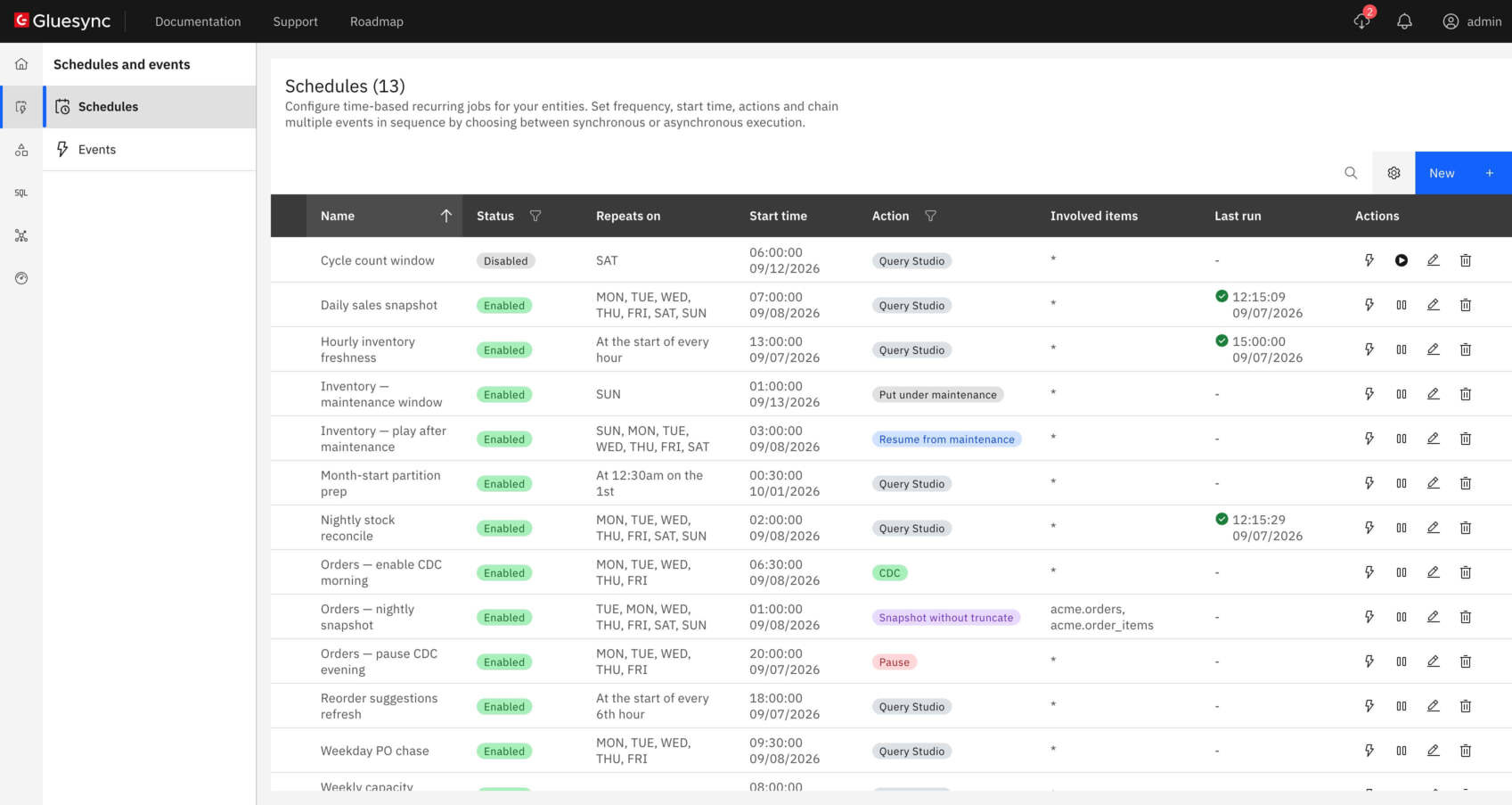Open the shapes icon in left rail

pyautogui.click(x=21, y=150)
